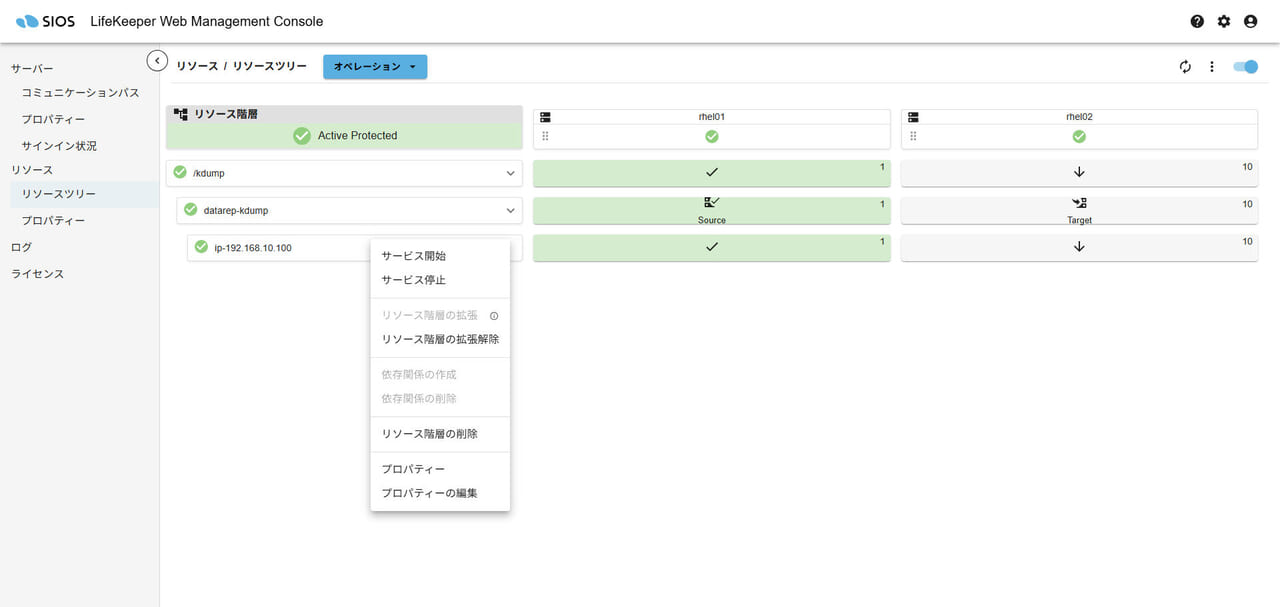Open the settings gear icon
1280x607 pixels.
1224,21
